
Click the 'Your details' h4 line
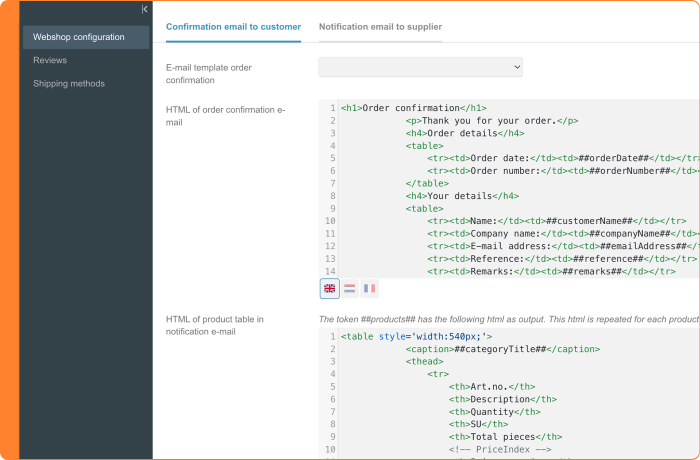tap(462, 196)
